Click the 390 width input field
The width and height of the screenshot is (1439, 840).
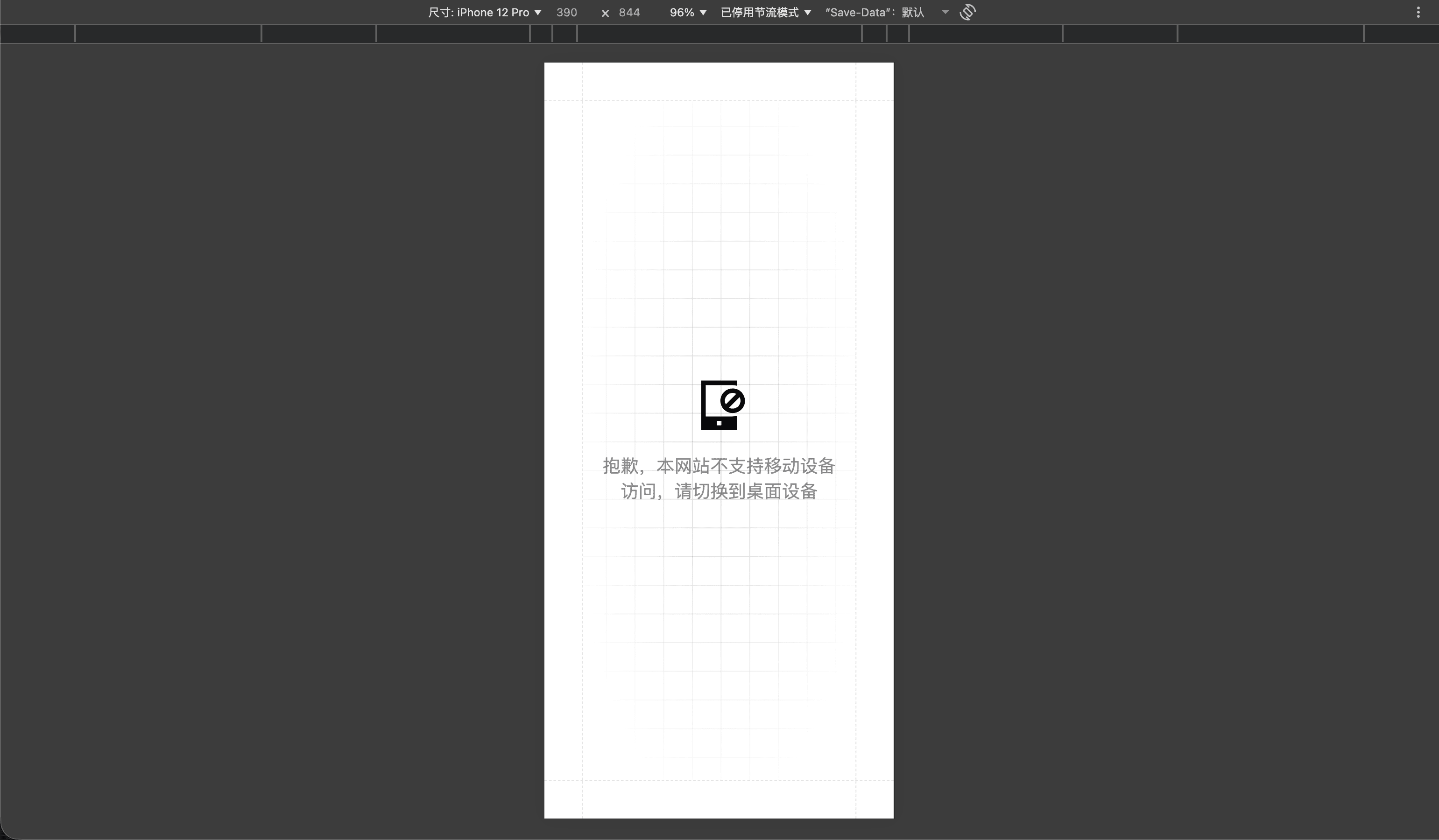(566, 13)
